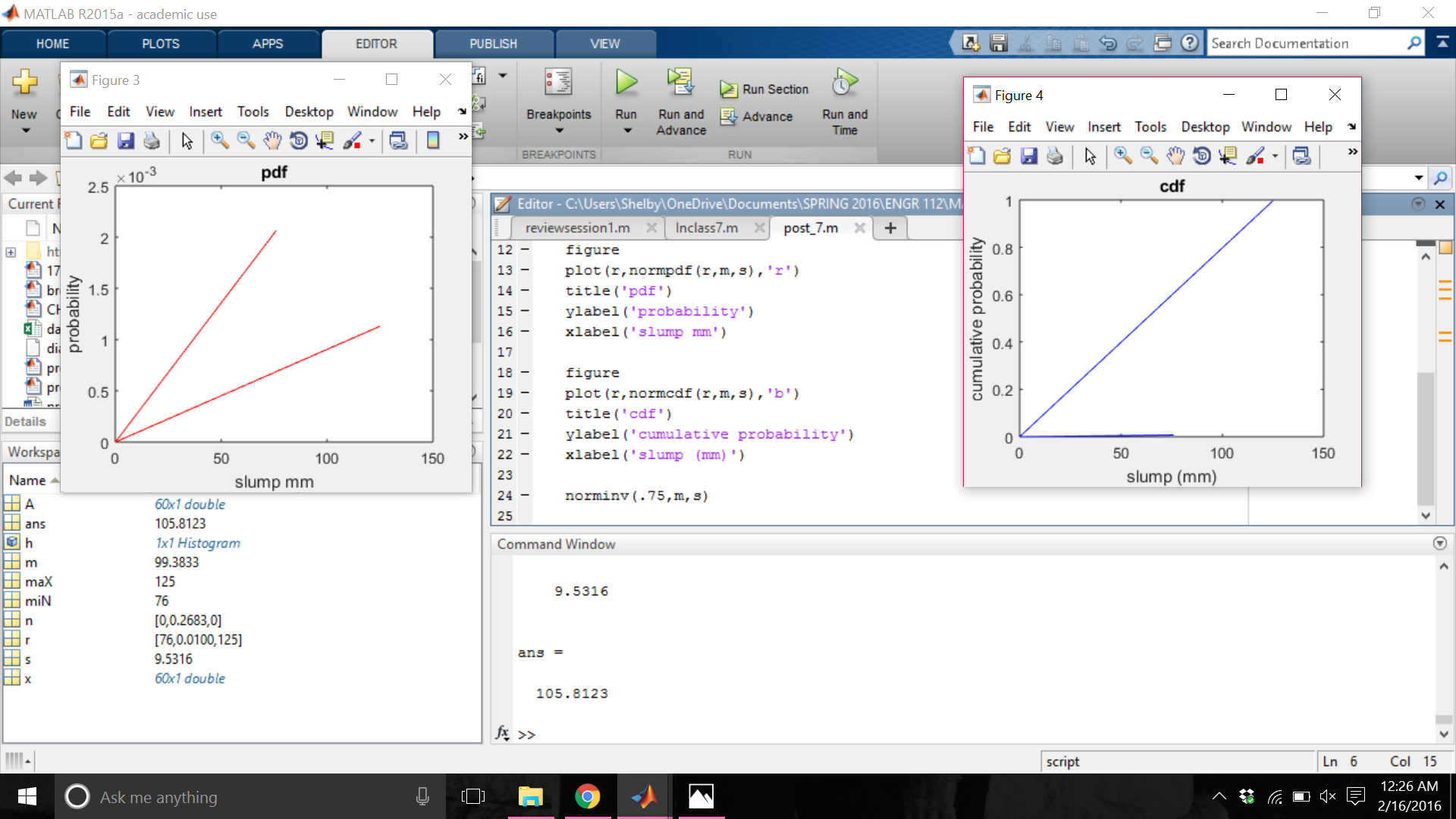The width and height of the screenshot is (1456, 819).
Task: Click the MATLAB taskbar icon in system tray
Action: 644,796
